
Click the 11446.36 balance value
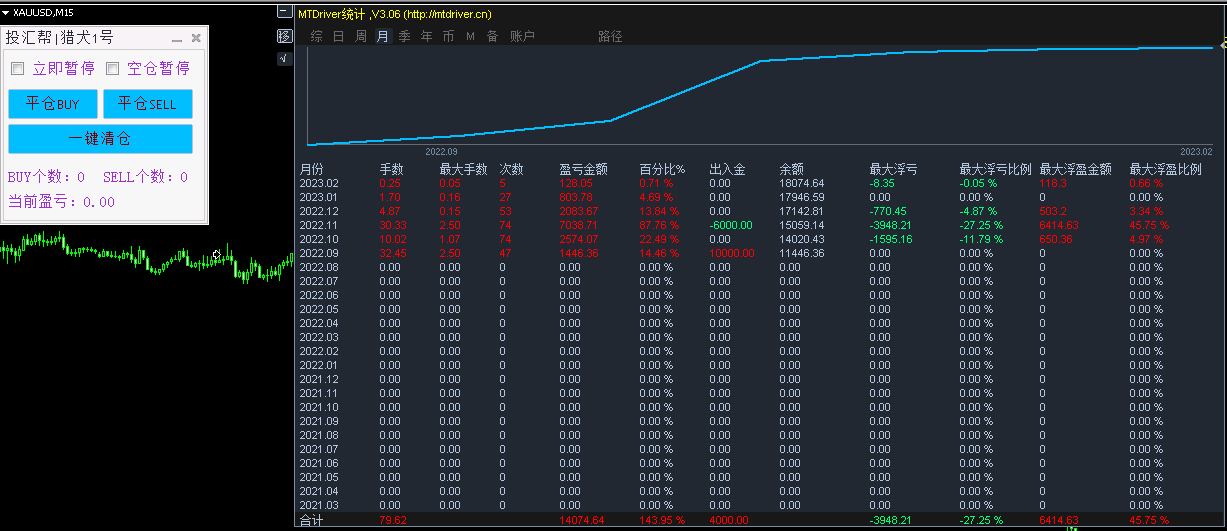tap(802, 253)
